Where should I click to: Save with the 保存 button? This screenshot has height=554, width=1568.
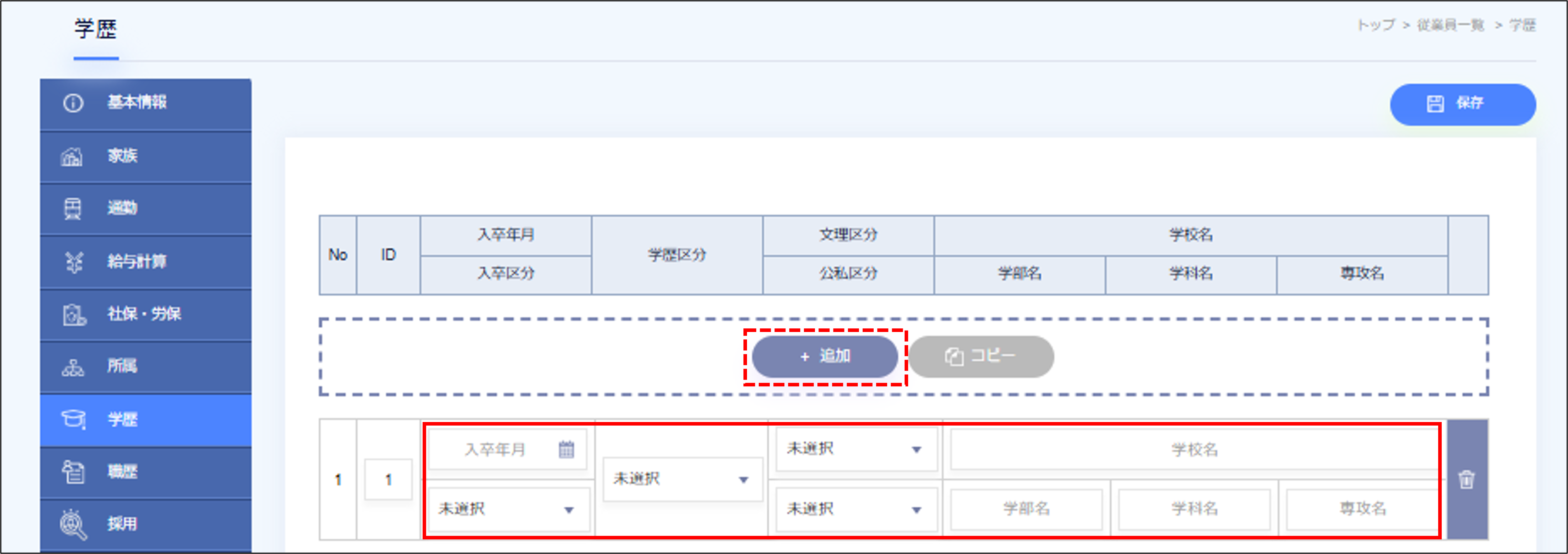[1463, 104]
